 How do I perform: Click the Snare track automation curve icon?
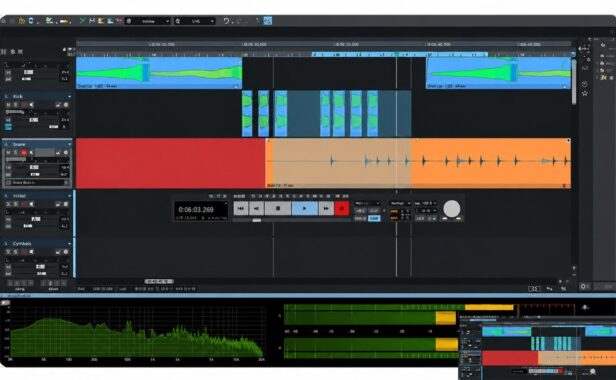pyautogui.click(x=58, y=152)
